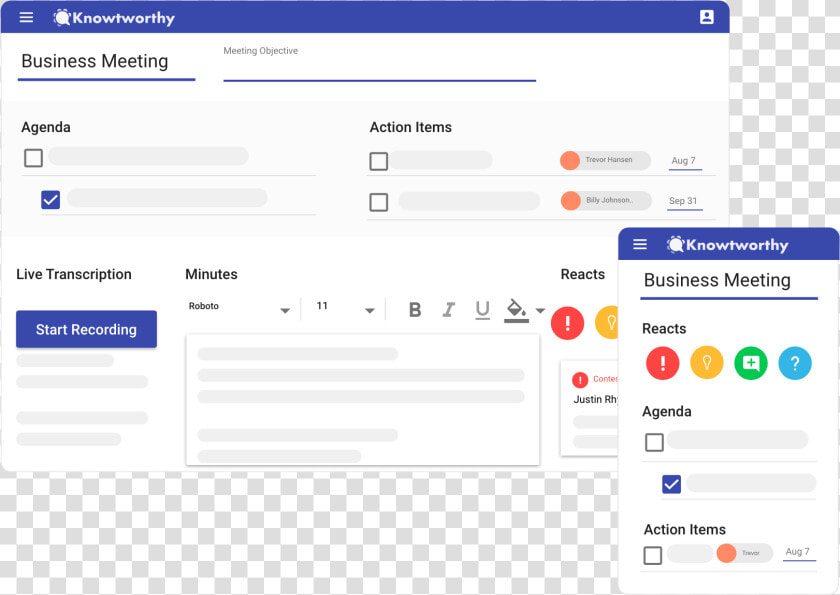The width and height of the screenshot is (840, 595).
Task: Click the Start Recording button
Action: [86, 329]
